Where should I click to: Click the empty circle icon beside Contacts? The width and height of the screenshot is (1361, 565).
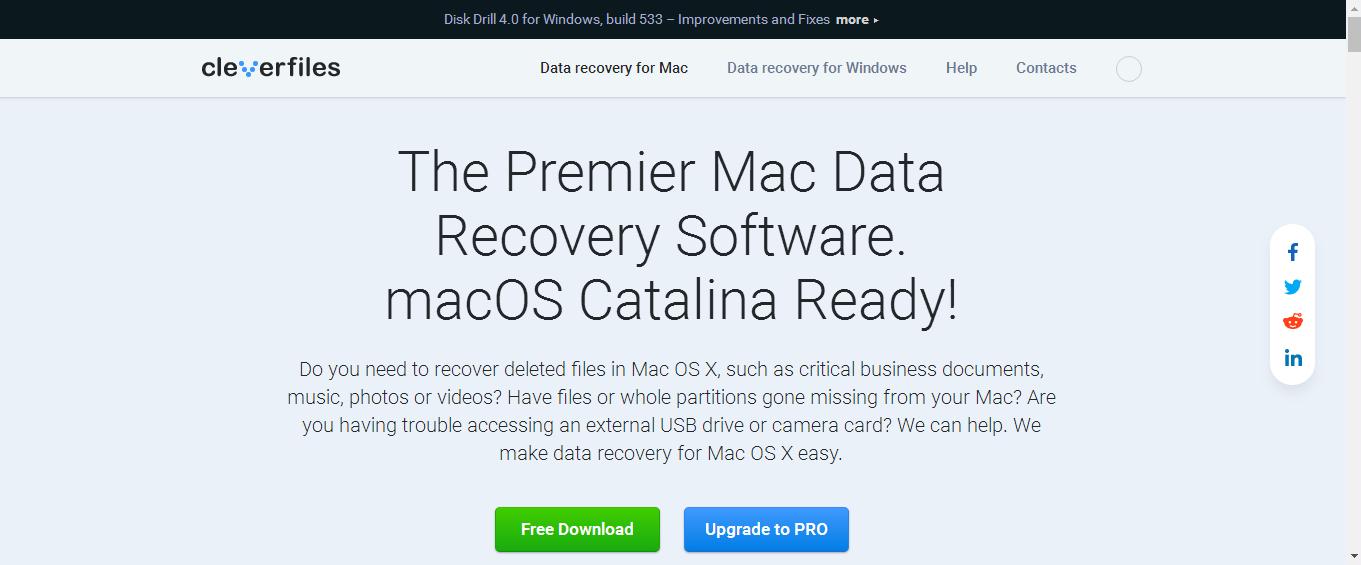pyautogui.click(x=1129, y=69)
